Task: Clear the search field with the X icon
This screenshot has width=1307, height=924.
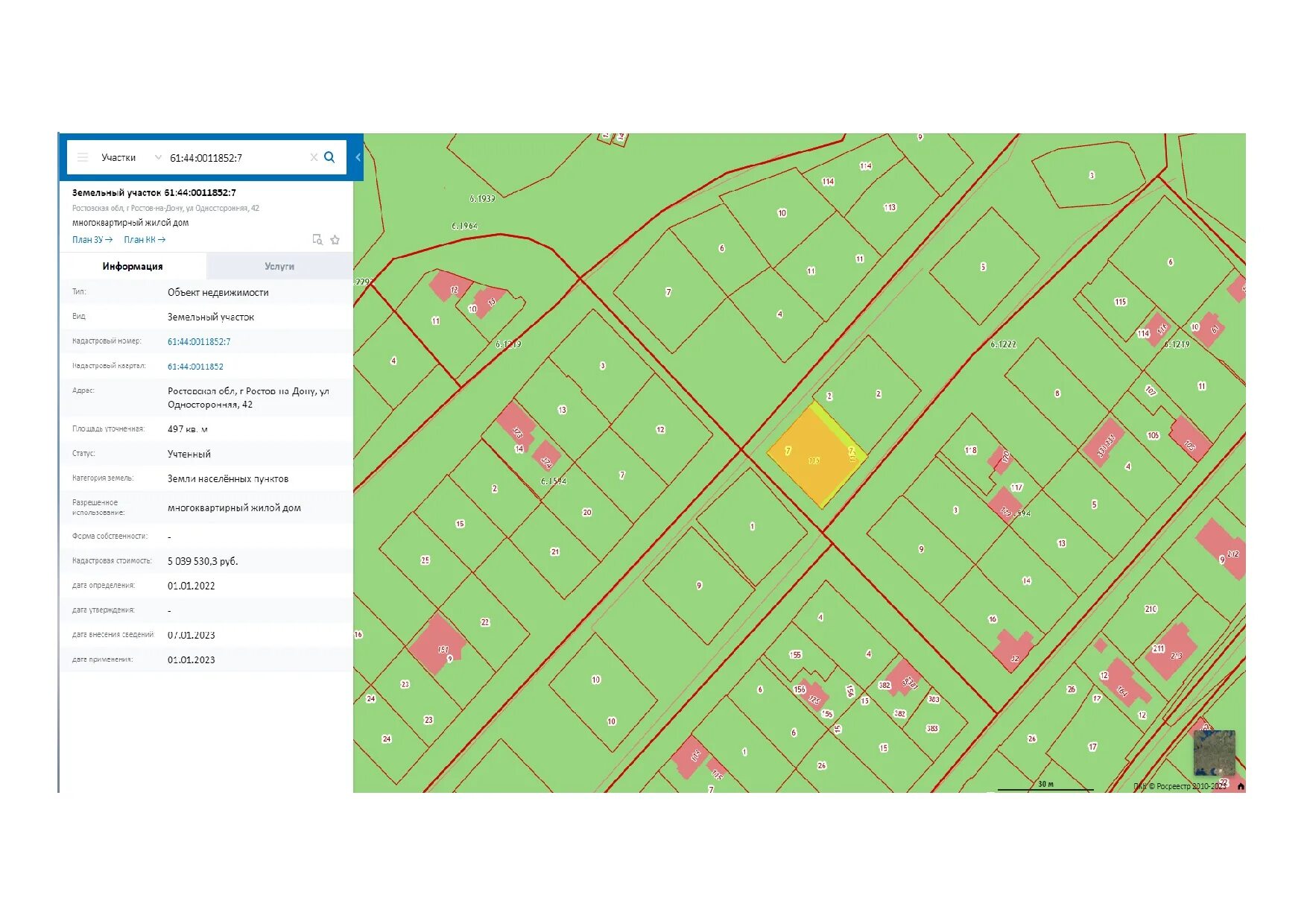Action: coord(314,158)
